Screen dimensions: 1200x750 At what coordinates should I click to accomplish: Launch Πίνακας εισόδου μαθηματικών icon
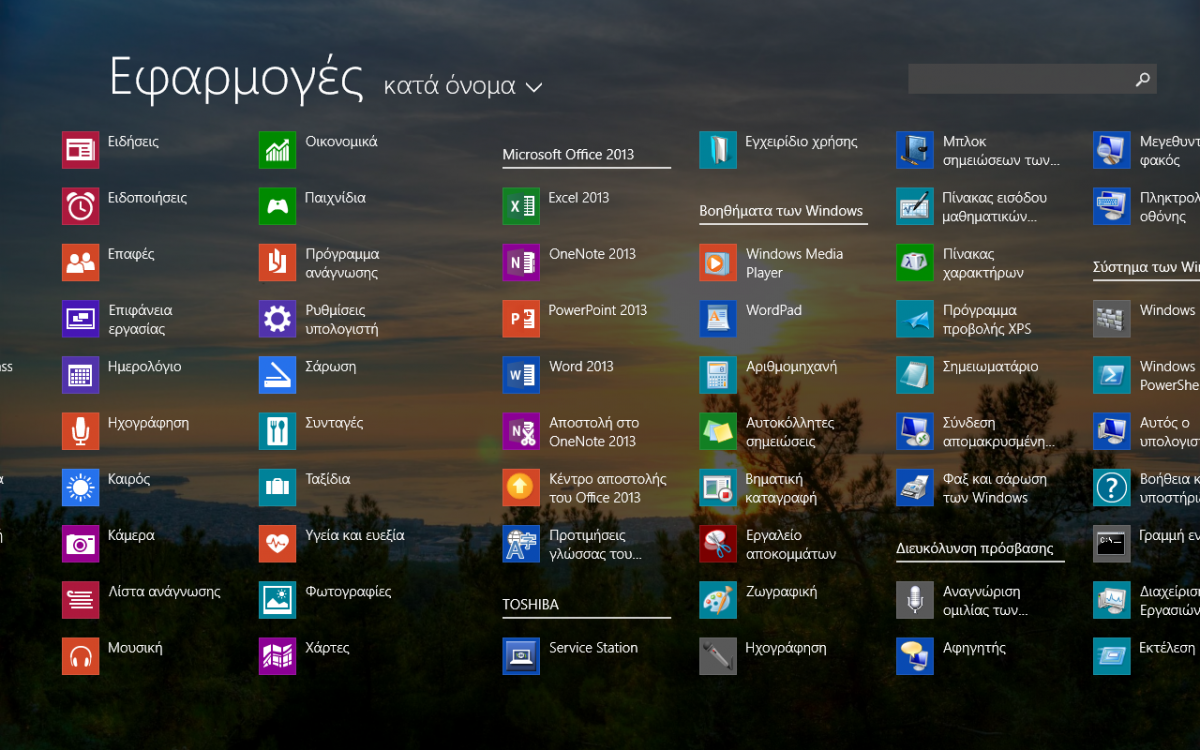tap(915, 206)
